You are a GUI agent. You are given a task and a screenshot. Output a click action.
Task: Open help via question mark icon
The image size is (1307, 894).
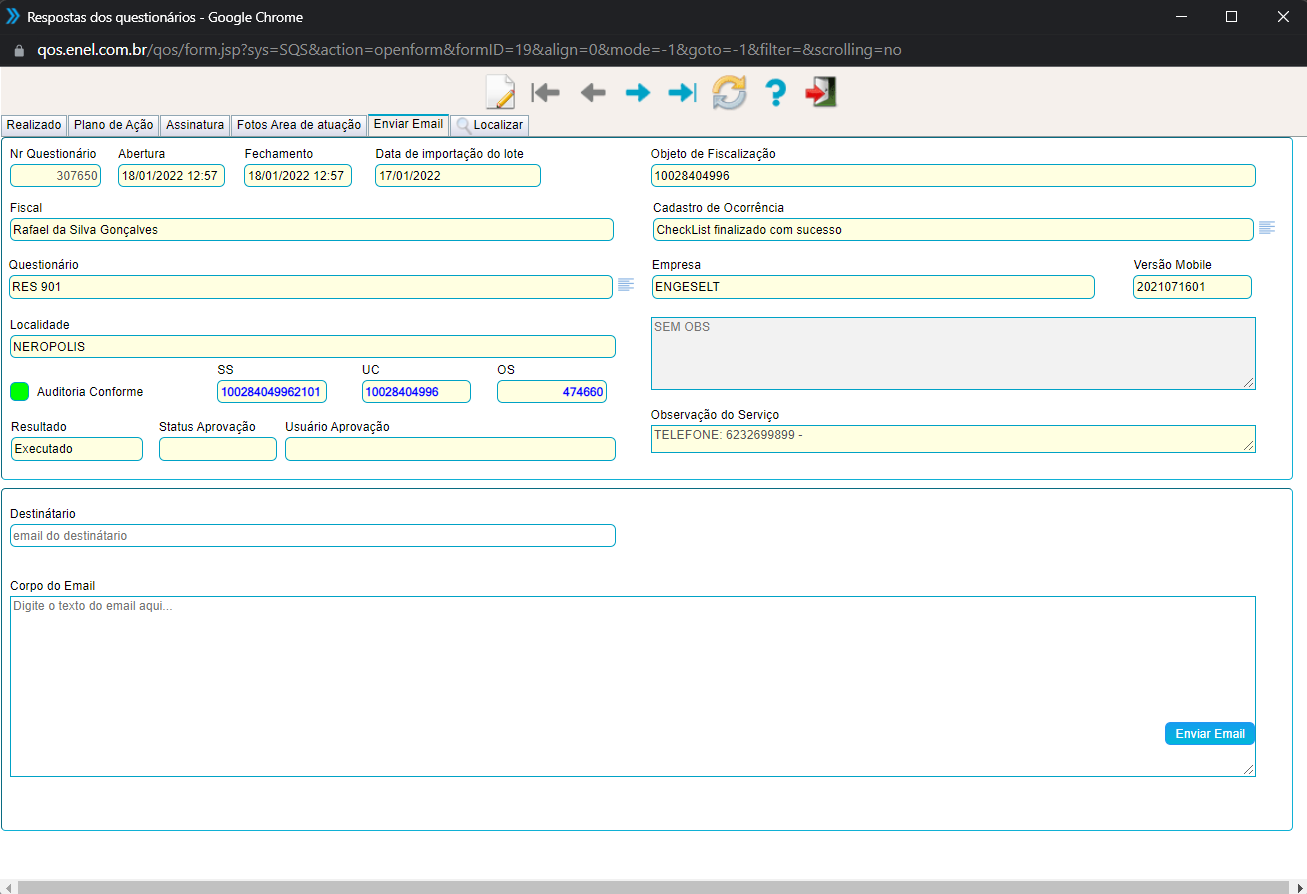pyautogui.click(x=775, y=93)
